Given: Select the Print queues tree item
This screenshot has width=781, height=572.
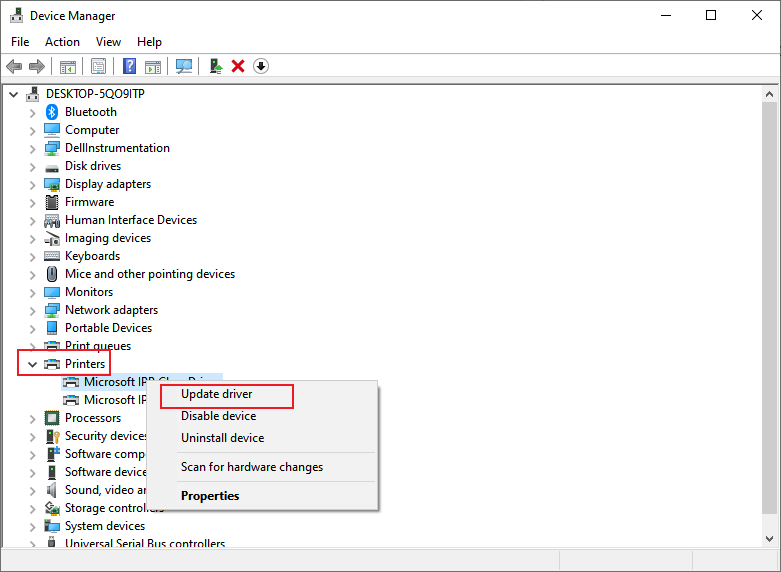Looking at the screenshot, I should [98, 345].
